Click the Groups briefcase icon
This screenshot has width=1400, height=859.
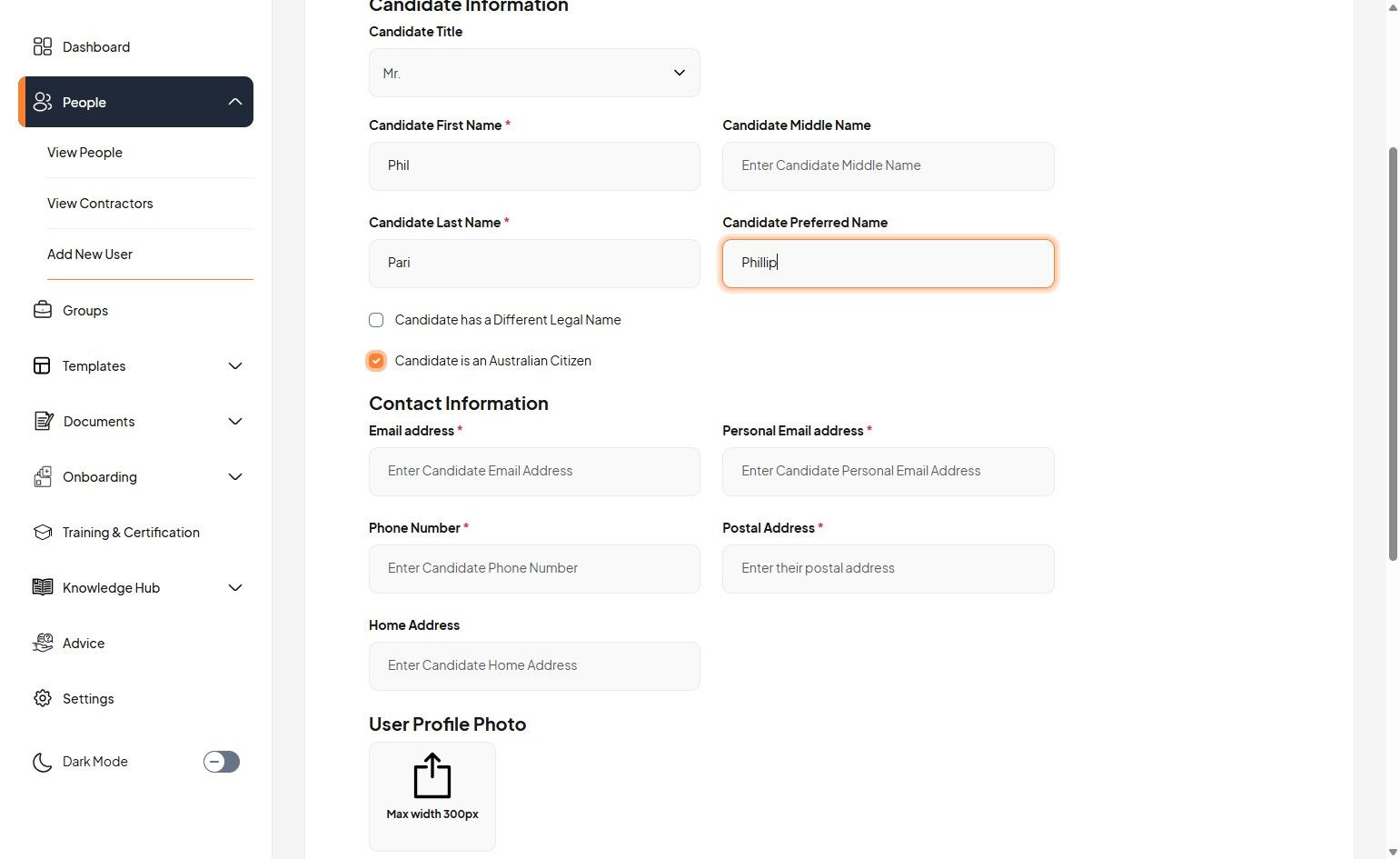click(x=43, y=310)
